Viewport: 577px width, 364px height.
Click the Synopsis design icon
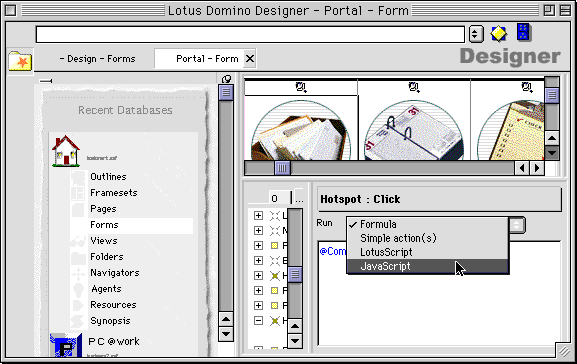point(78,321)
